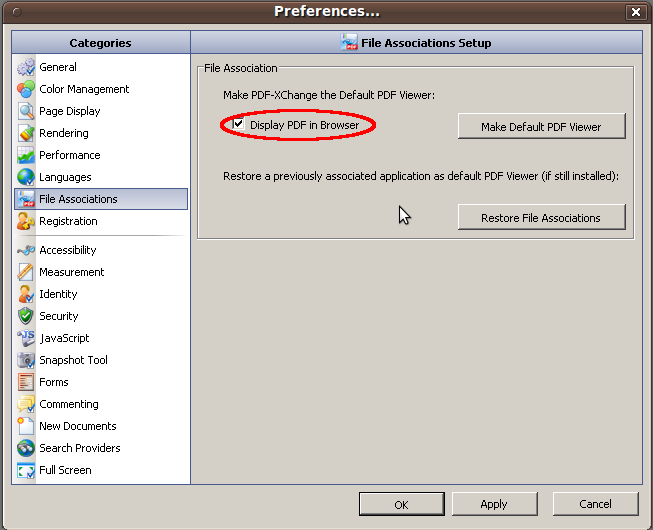Open Security preferences label
Viewport: 653px width, 530px height.
[59, 316]
